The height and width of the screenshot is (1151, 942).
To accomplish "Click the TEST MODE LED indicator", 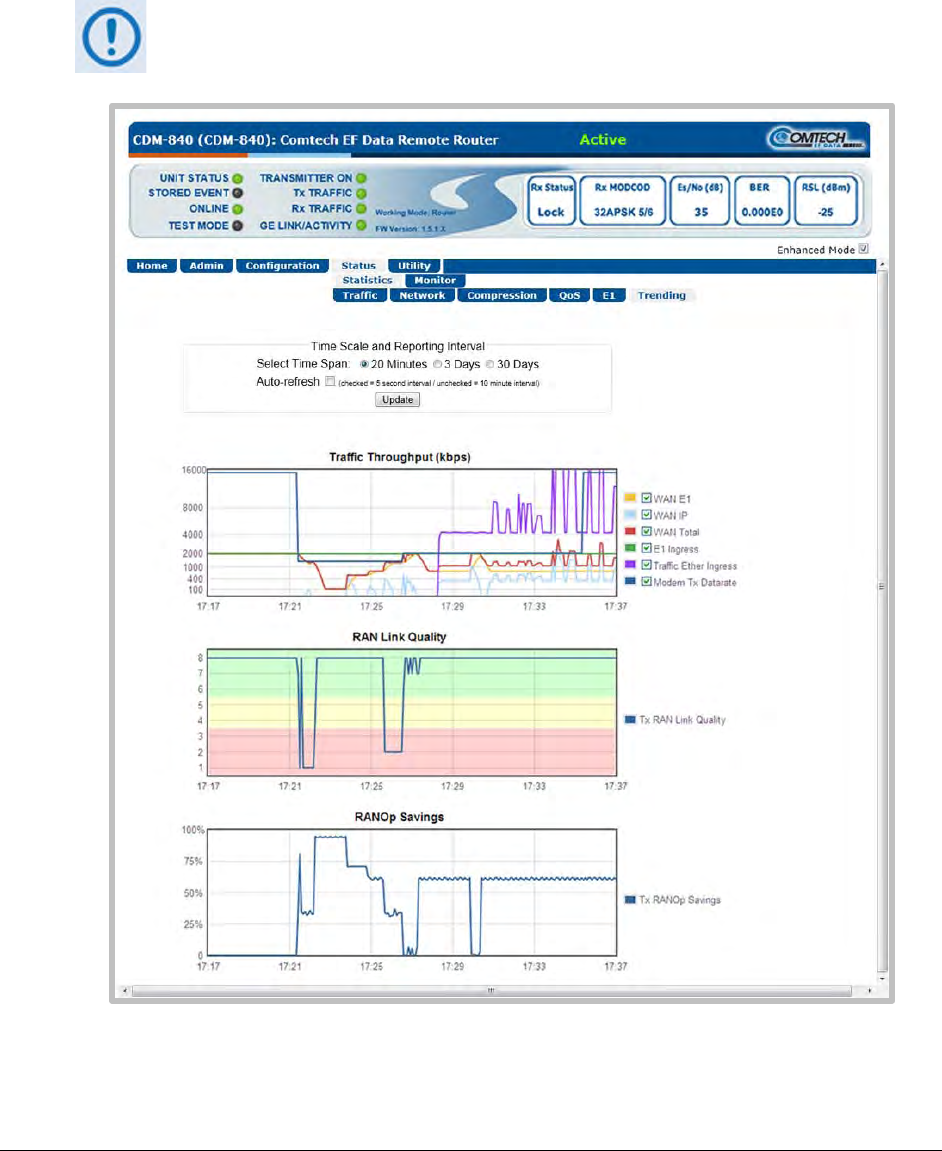I will point(238,225).
